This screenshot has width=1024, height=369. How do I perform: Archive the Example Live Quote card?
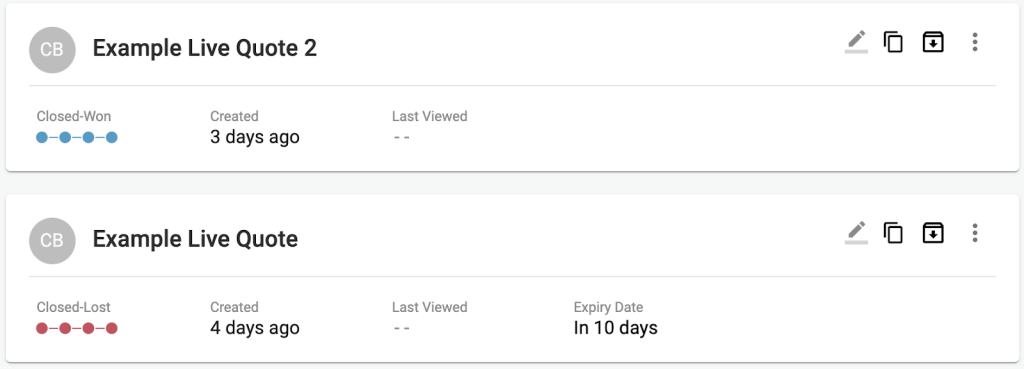[933, 233]
